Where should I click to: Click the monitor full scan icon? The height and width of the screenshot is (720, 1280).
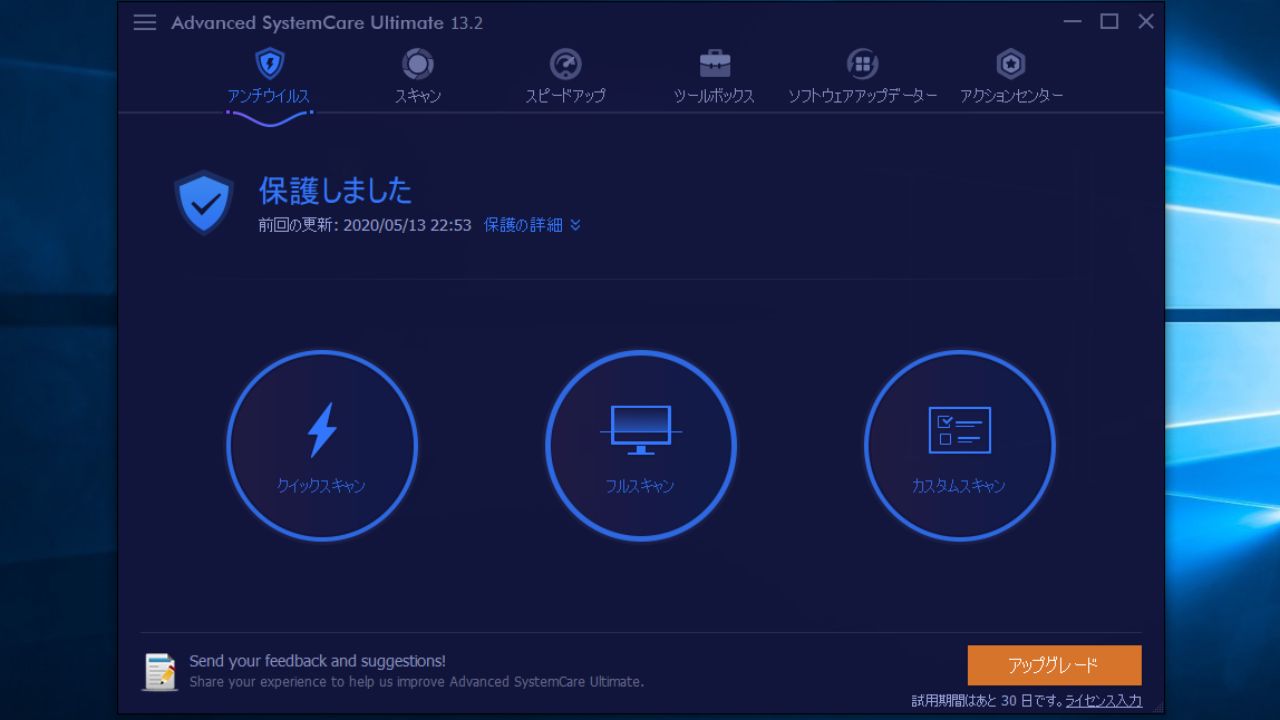click(641, 430)
